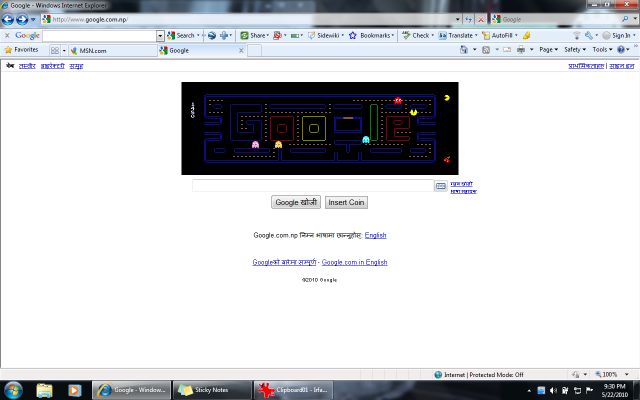The width and height of the screenshot is (640, 400).
Task: Click the RSS feeds icon
Action: pyautogui.click(x=486, y=50)
